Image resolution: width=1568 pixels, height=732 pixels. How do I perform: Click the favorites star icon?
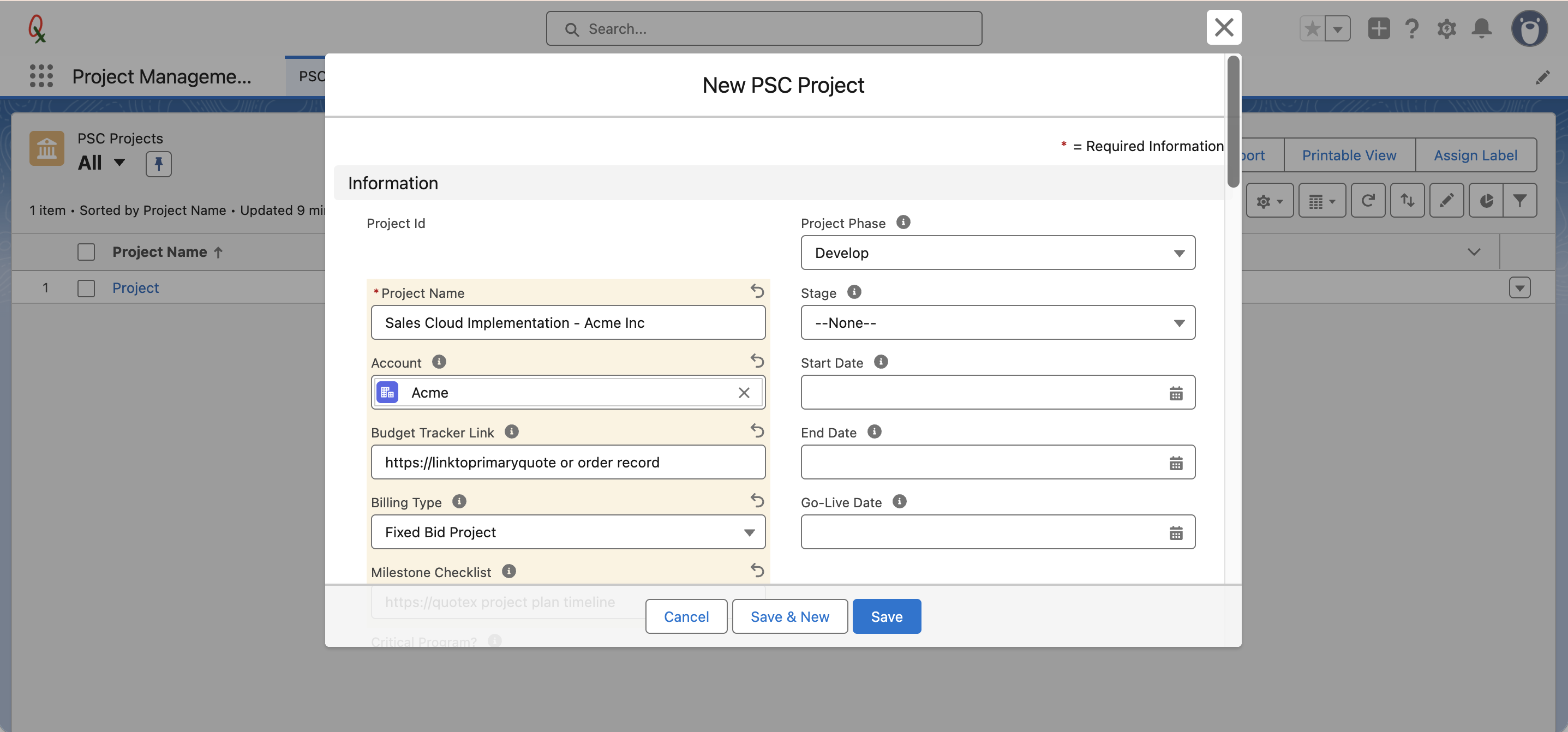pos(1312,28)
